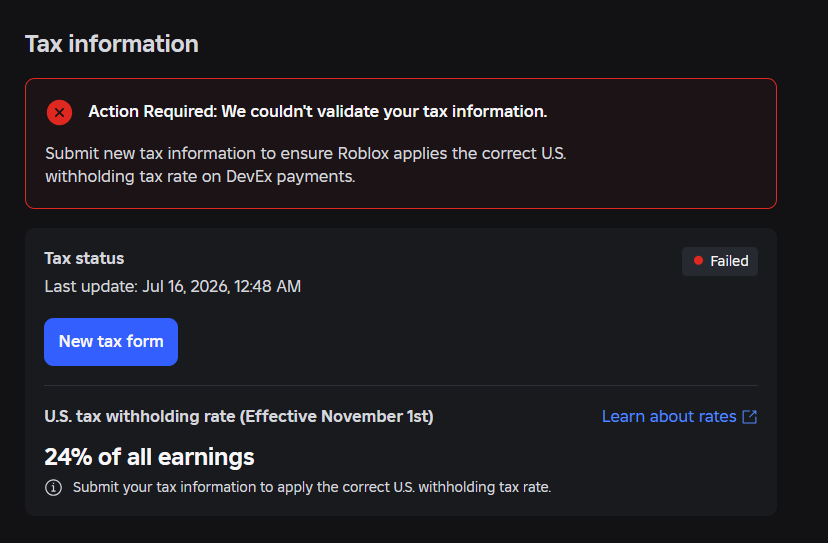This screenshot has height=543, width=828.
Task: Select the 24% of all earnings text
Action: coord(149,457)
